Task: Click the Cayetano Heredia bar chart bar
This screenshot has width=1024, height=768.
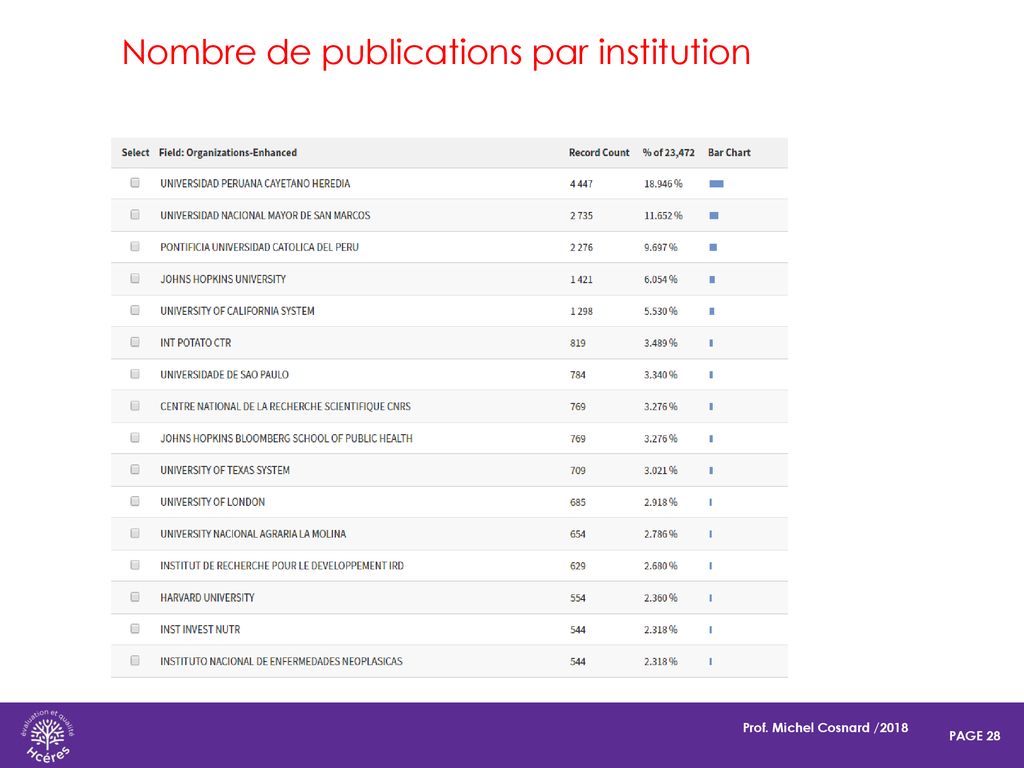Action: (x=716, y=184)
